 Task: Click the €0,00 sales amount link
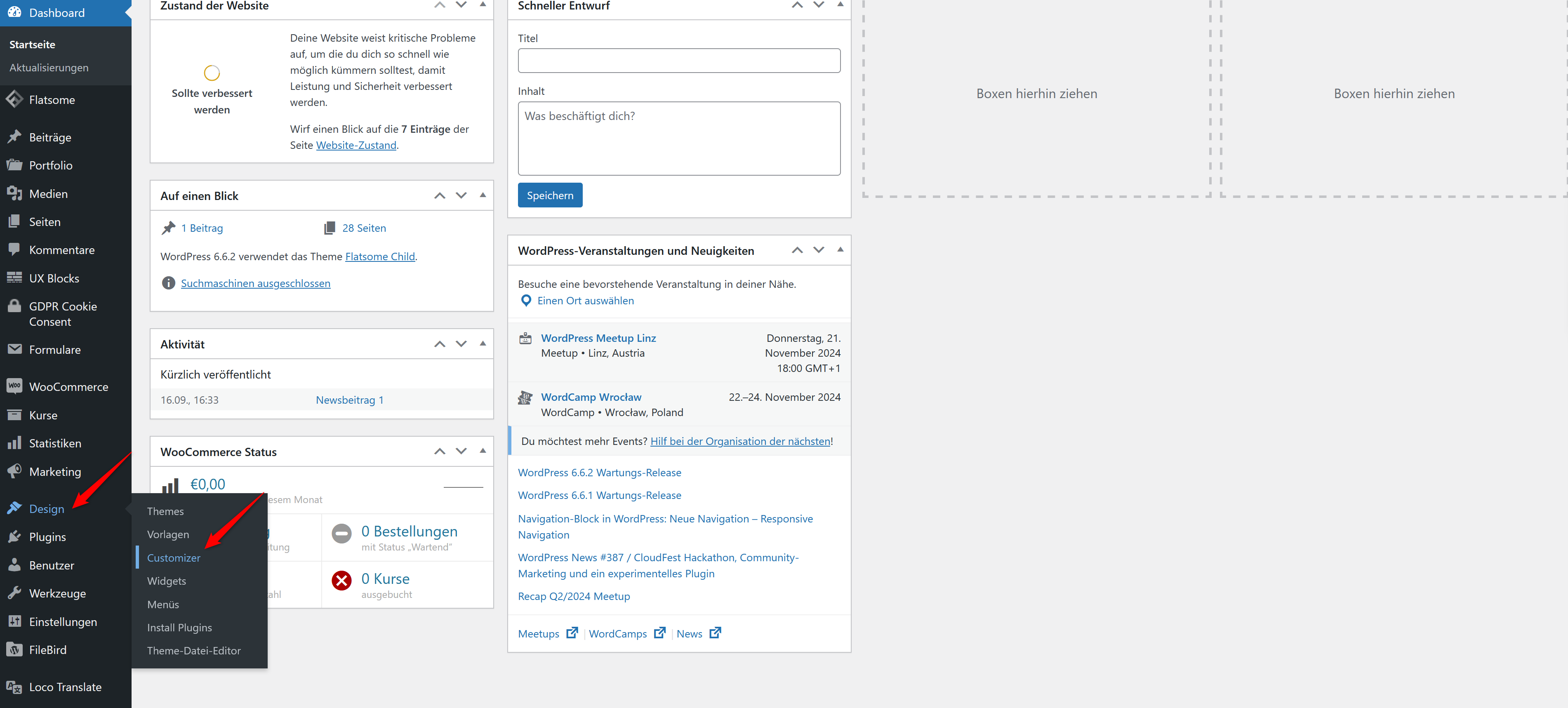click(207, 484)
